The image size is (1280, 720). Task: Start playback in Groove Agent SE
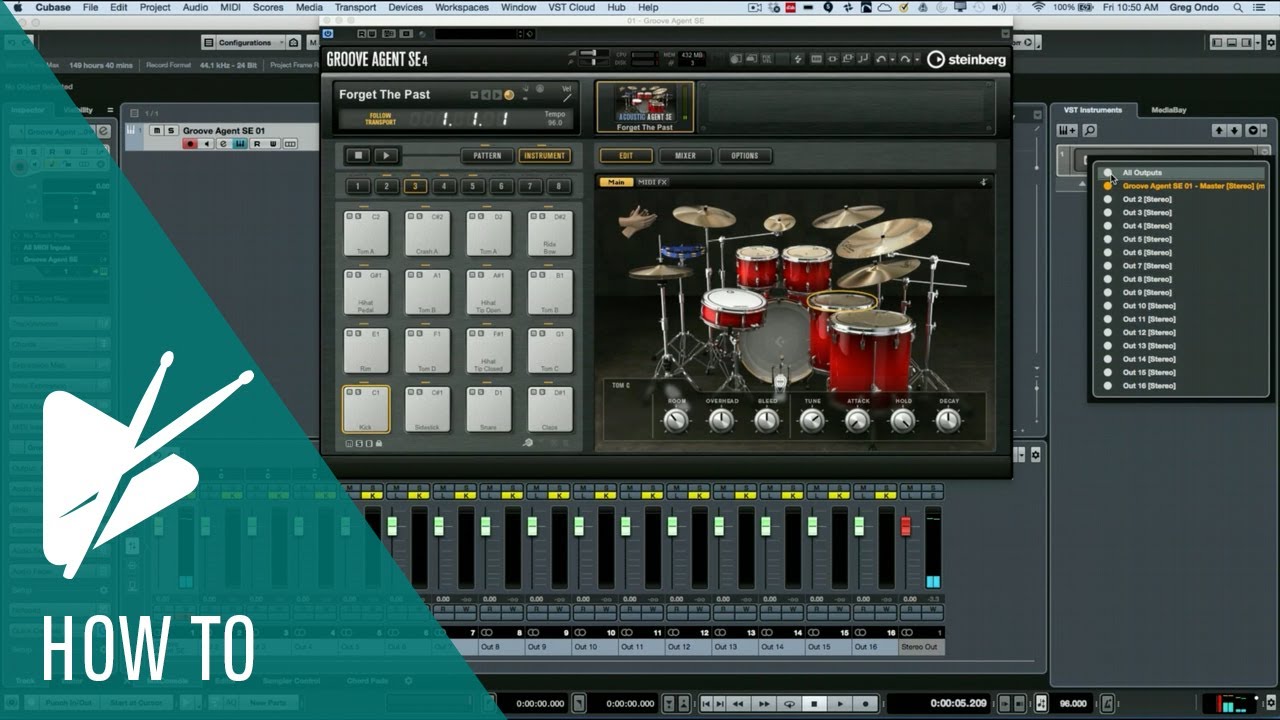[387, 155]
